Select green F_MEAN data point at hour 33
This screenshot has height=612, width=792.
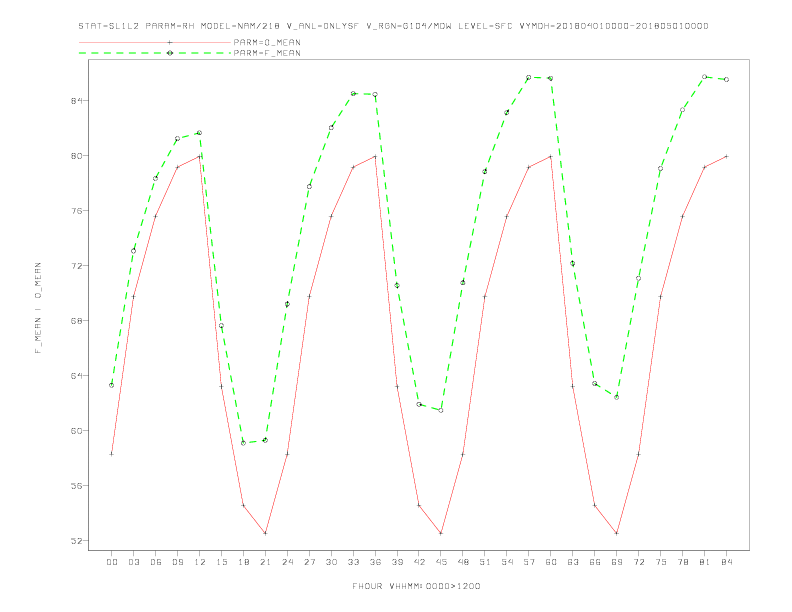click(x=353, y=93)
